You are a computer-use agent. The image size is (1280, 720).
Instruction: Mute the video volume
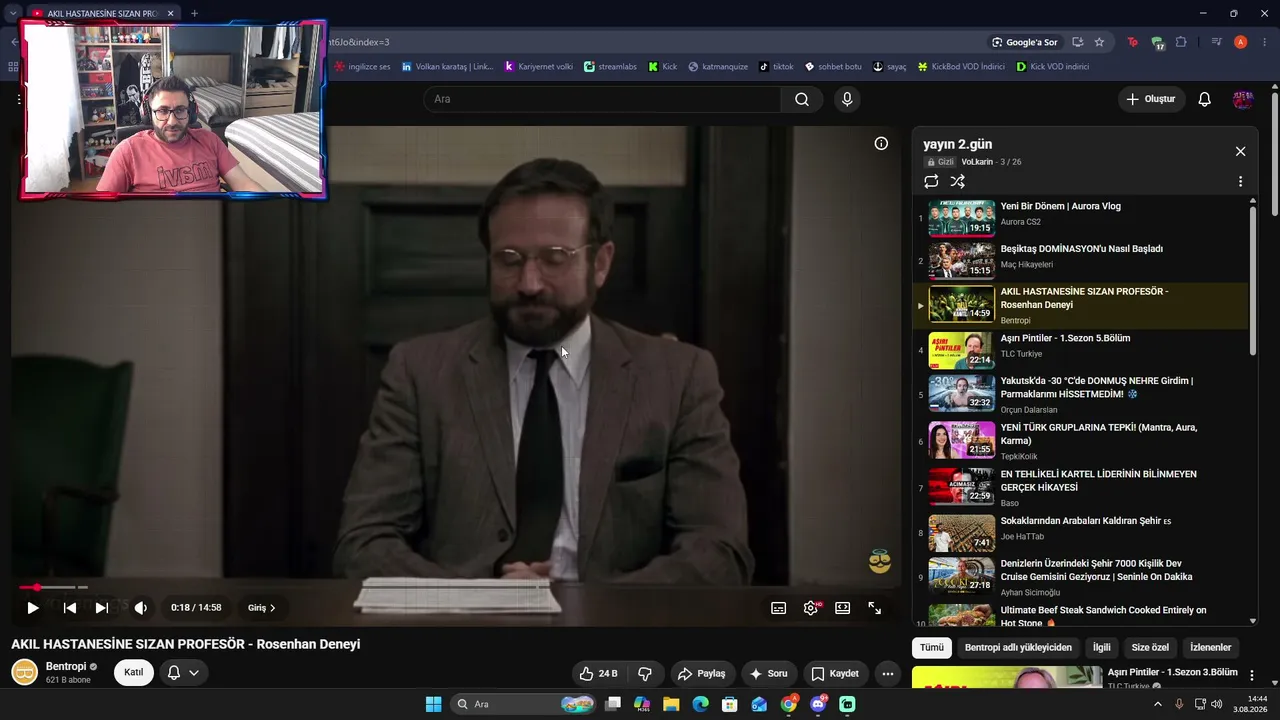point(141,607)
